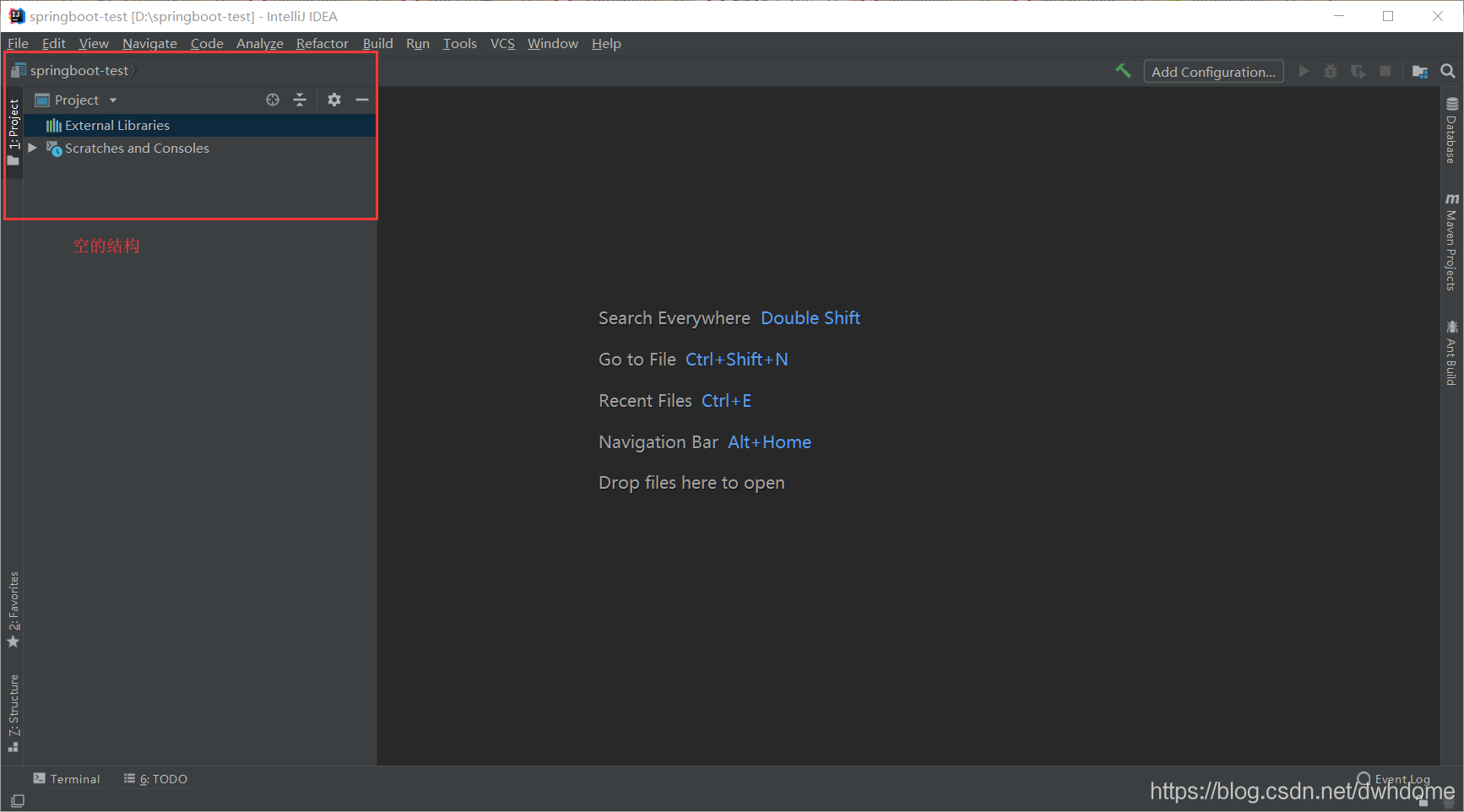
Task: Click the Scroll from Source target icon
Action: 273,100
